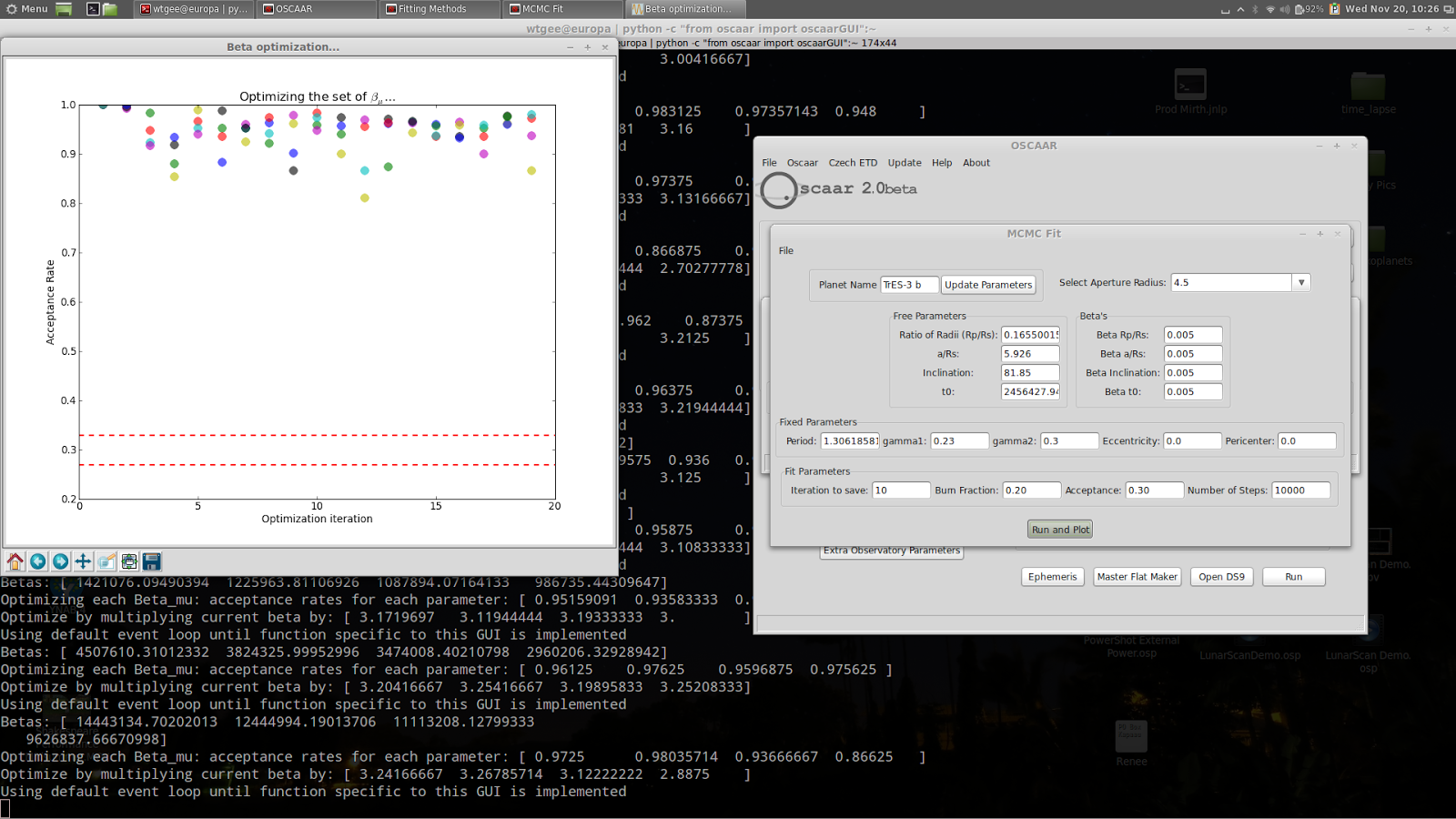Save the figure with the floppy icon

point(152,561)
